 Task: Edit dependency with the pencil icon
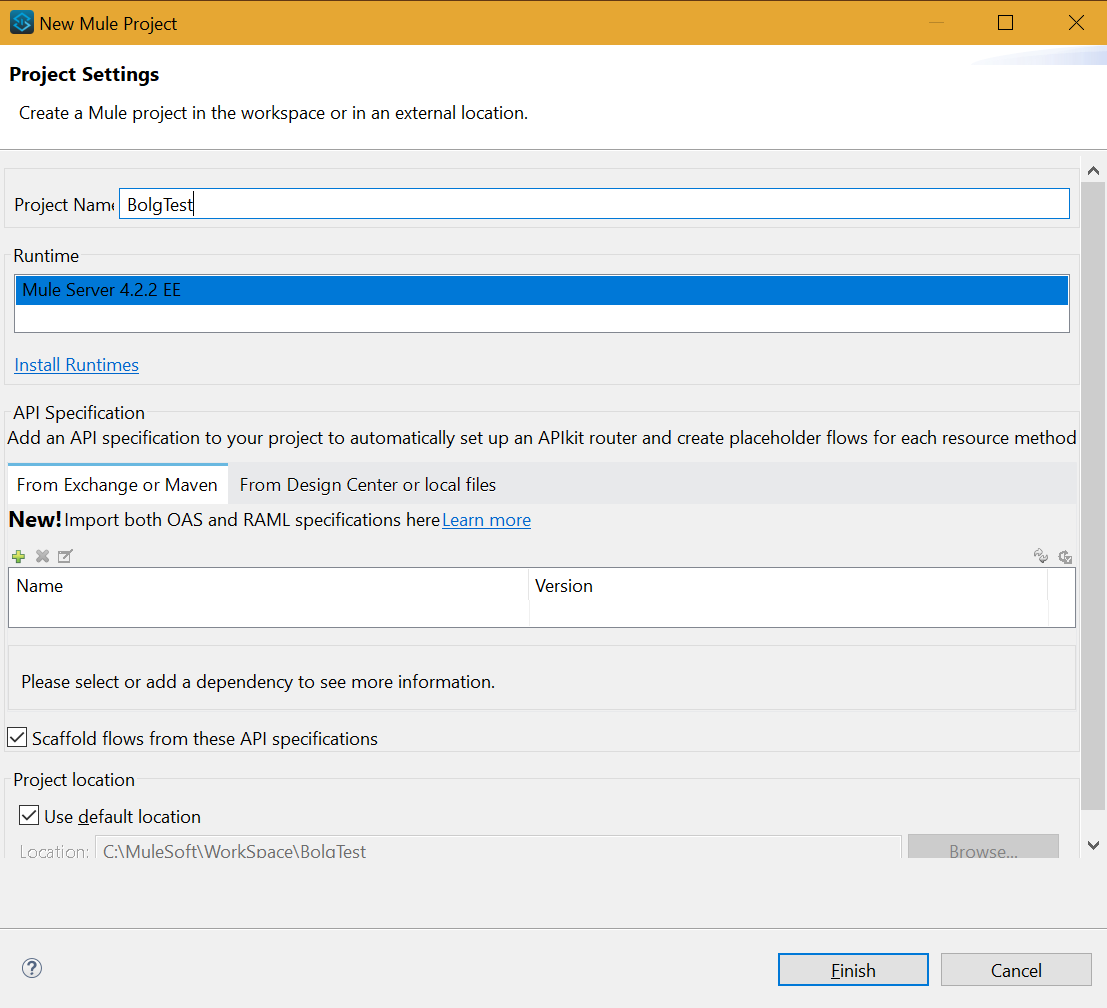(x=65, y=556)
